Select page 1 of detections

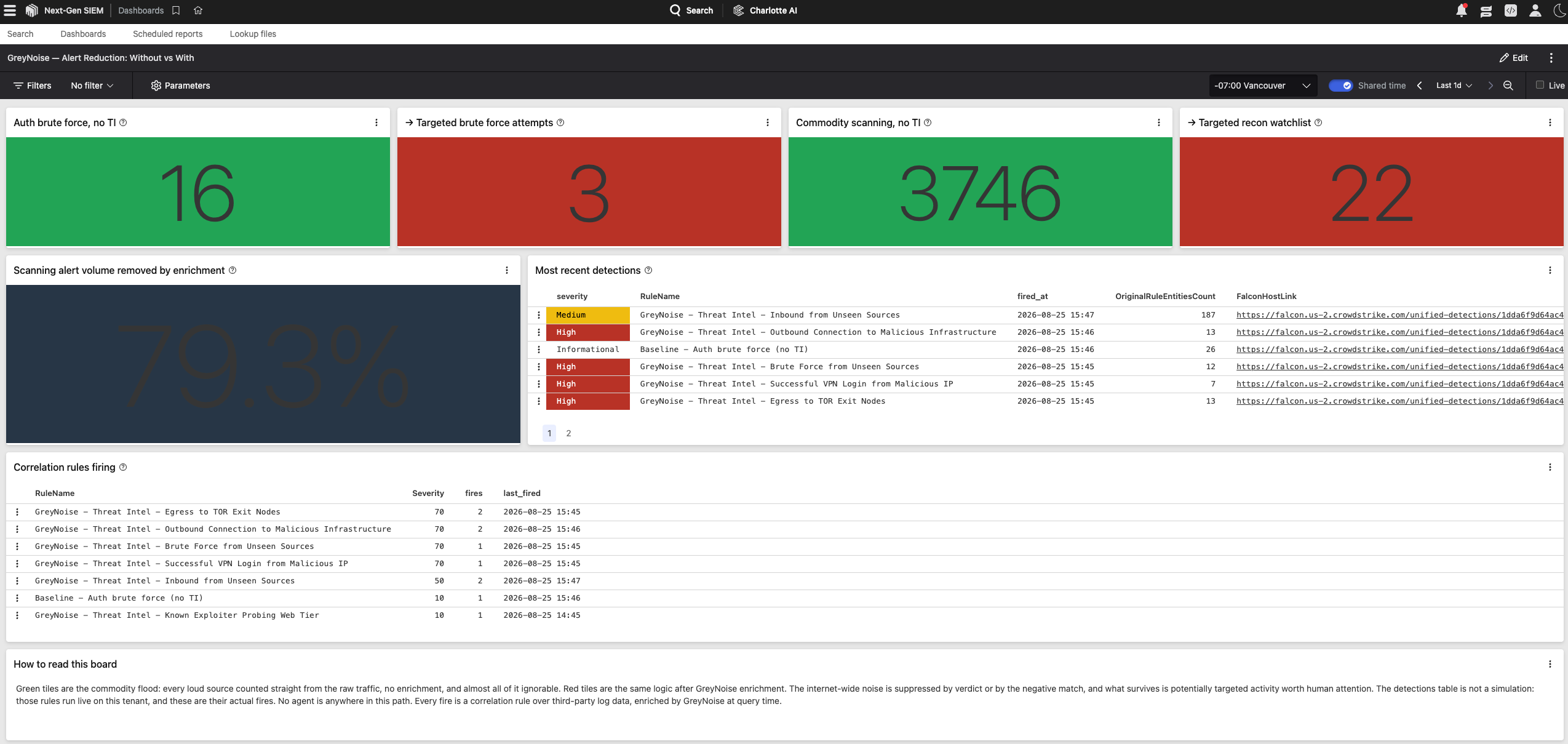pos(549,433)
